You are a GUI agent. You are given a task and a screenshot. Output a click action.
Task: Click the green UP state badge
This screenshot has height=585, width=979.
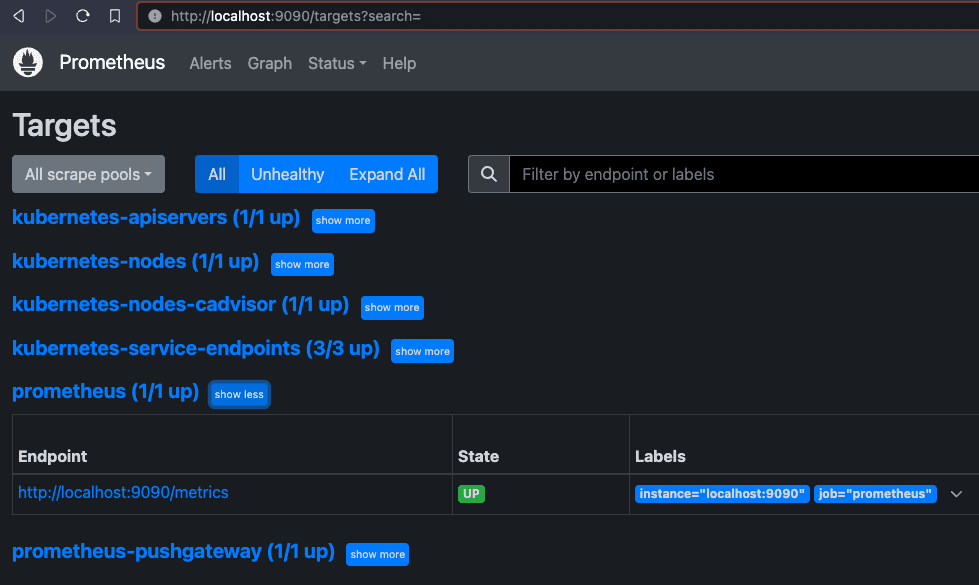click(471, 493)
